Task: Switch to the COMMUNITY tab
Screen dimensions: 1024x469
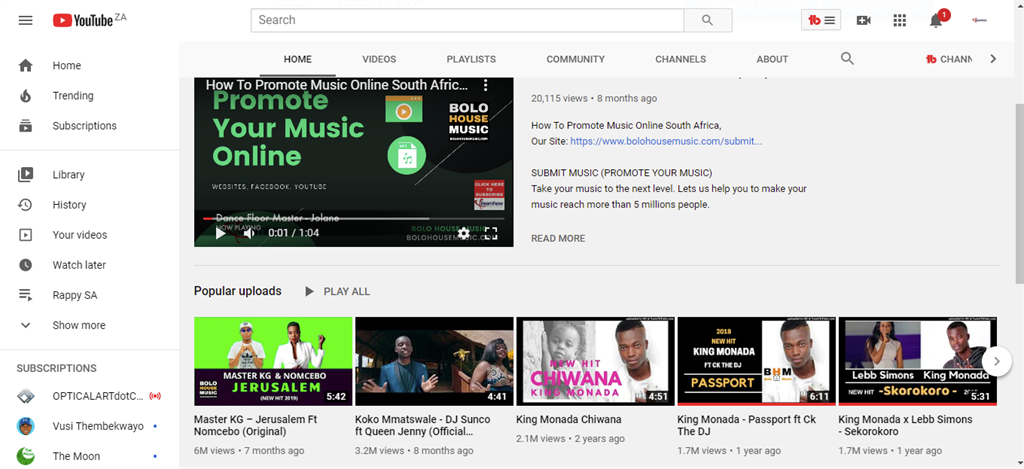Action: point(575,59)
